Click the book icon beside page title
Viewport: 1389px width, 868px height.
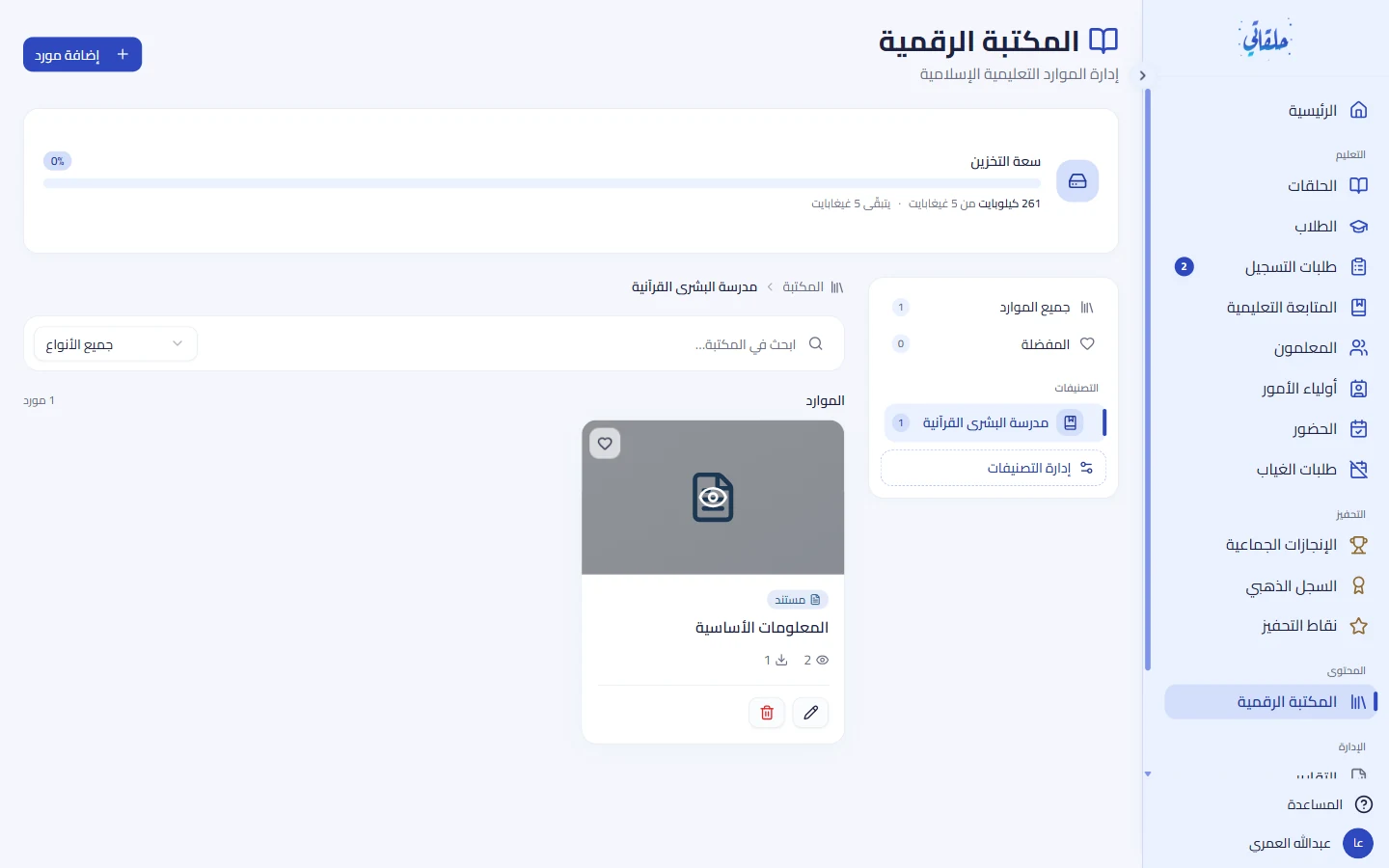[1103, 41]
